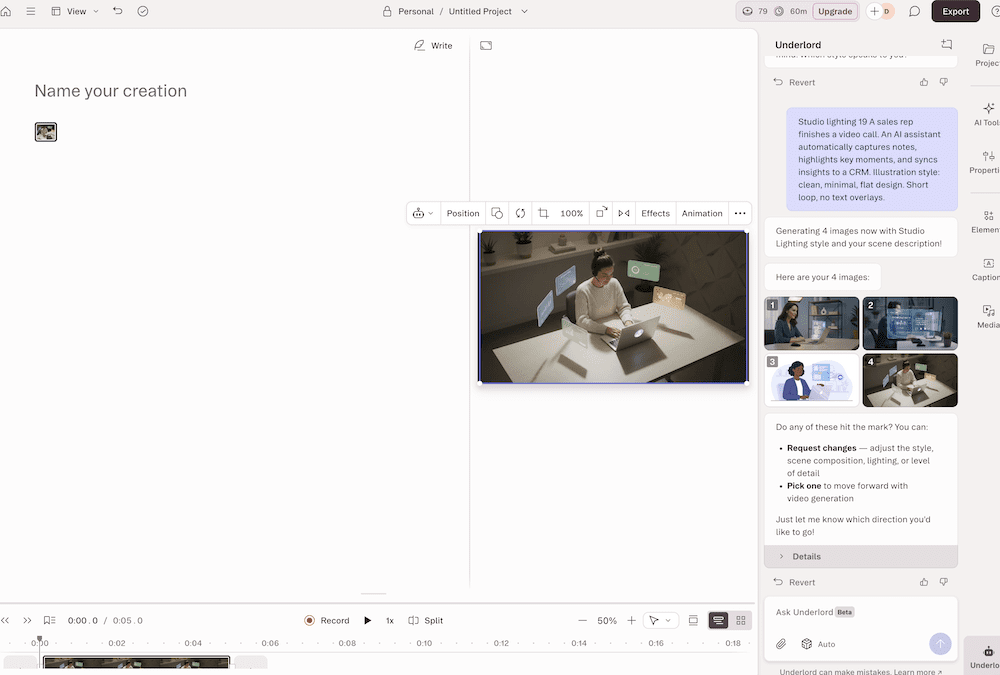Select generated image 2
Image resolution: width=1000 pixels, height=675 pixels.
[910, 323]
